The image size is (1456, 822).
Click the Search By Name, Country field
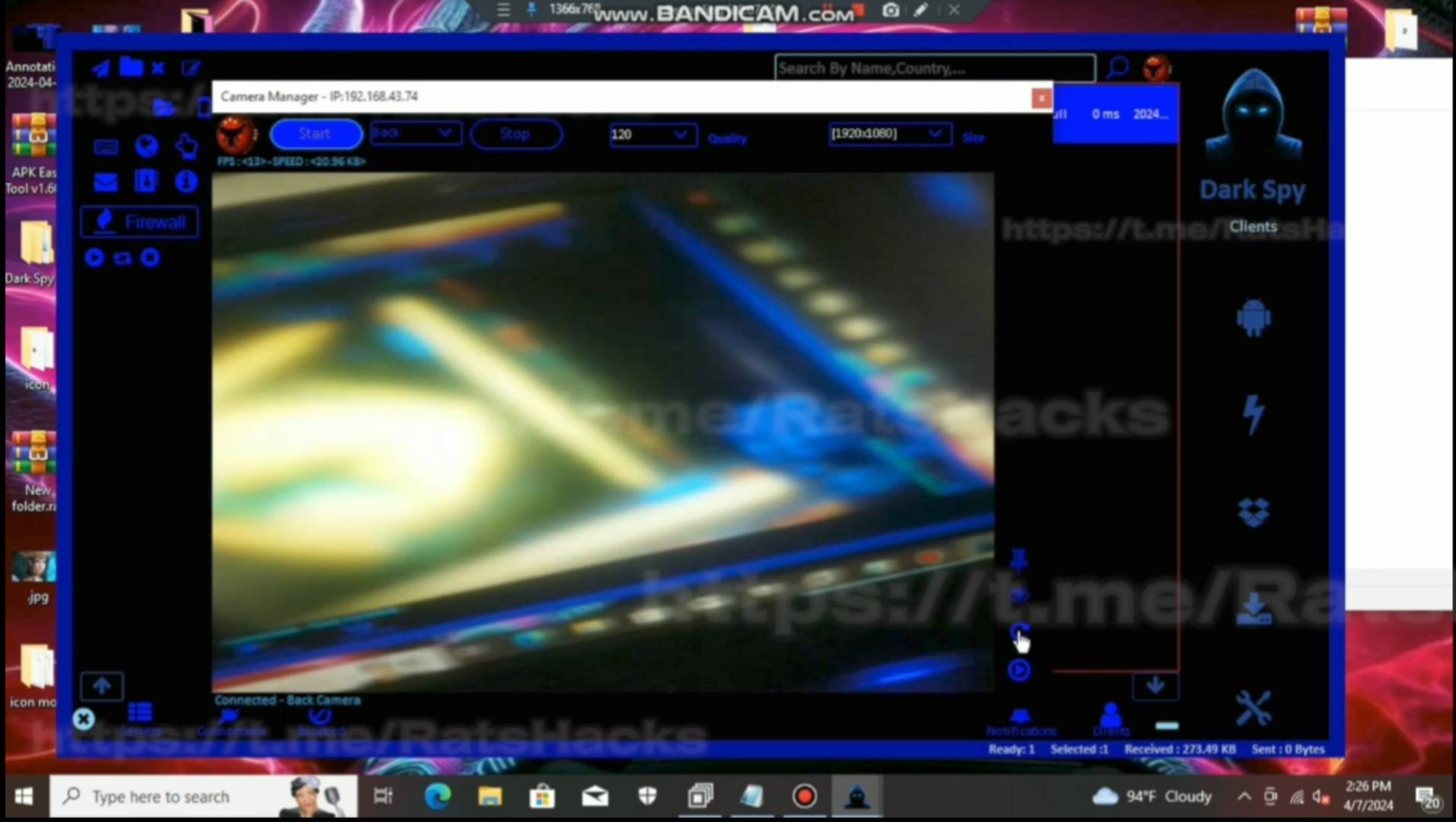coord(934,68)
